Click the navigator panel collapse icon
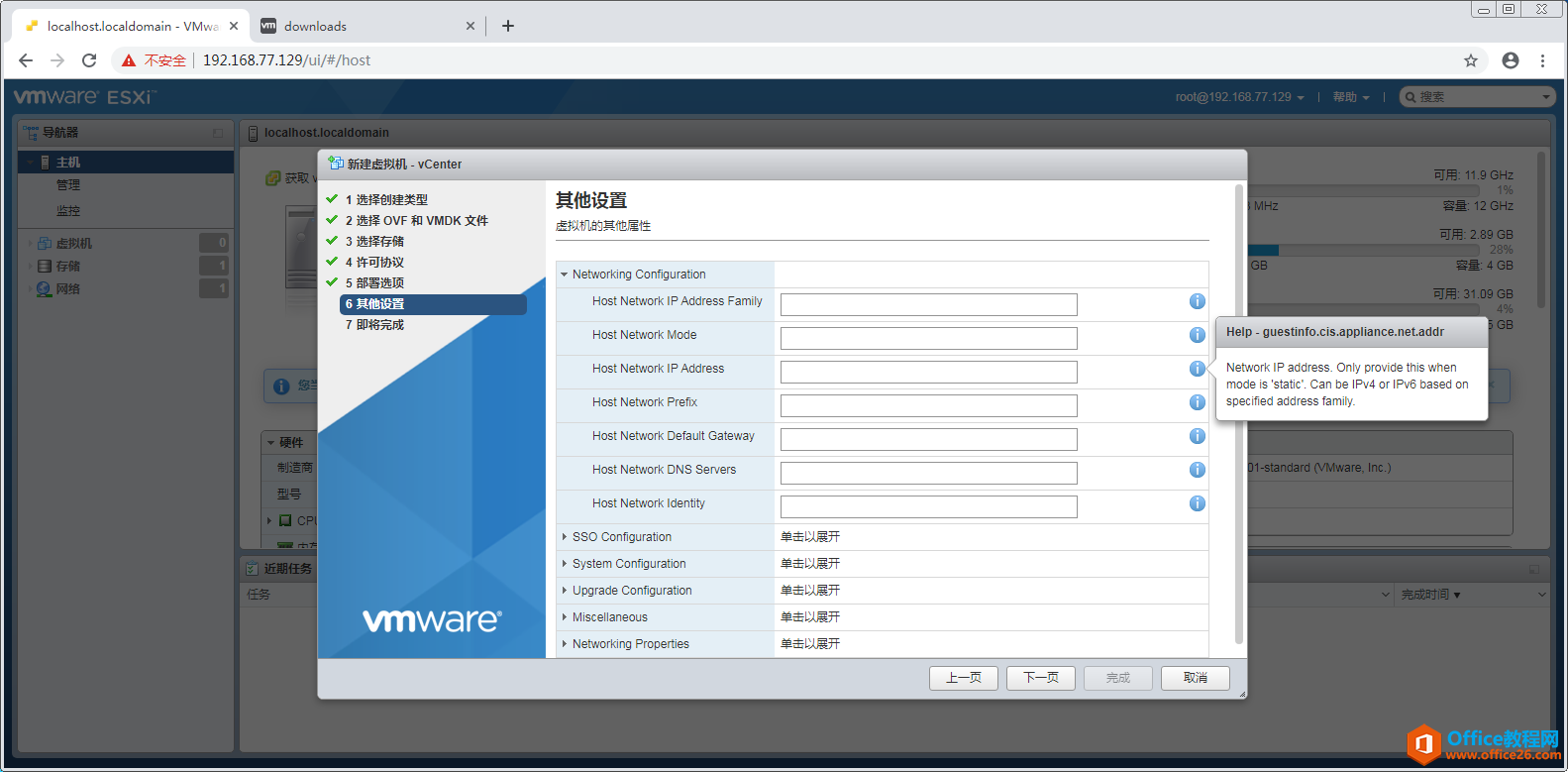The height and width of the screenshot is (772, 1568). [218, 133]
